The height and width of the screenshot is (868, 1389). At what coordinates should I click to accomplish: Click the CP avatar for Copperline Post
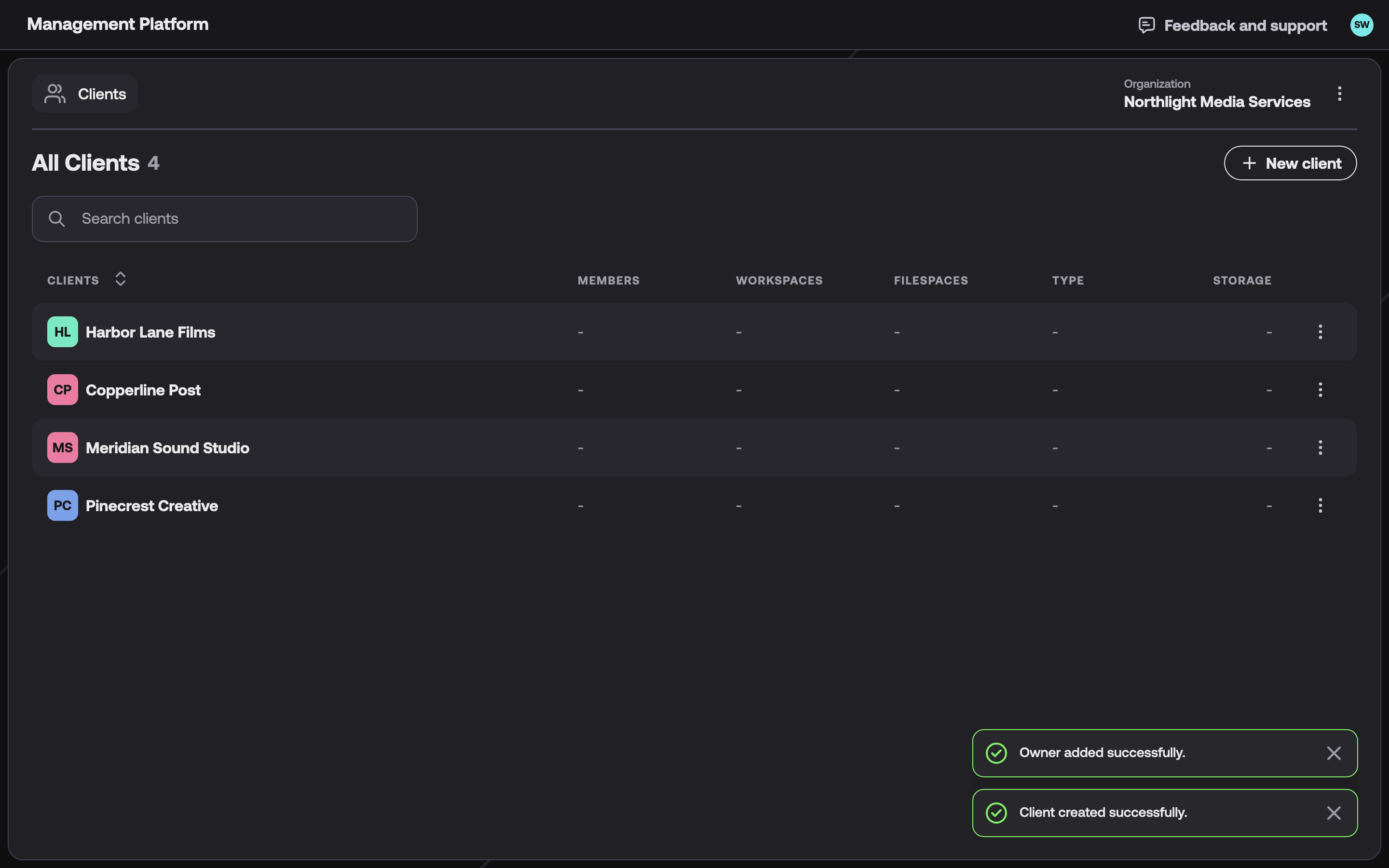(63, 390)
